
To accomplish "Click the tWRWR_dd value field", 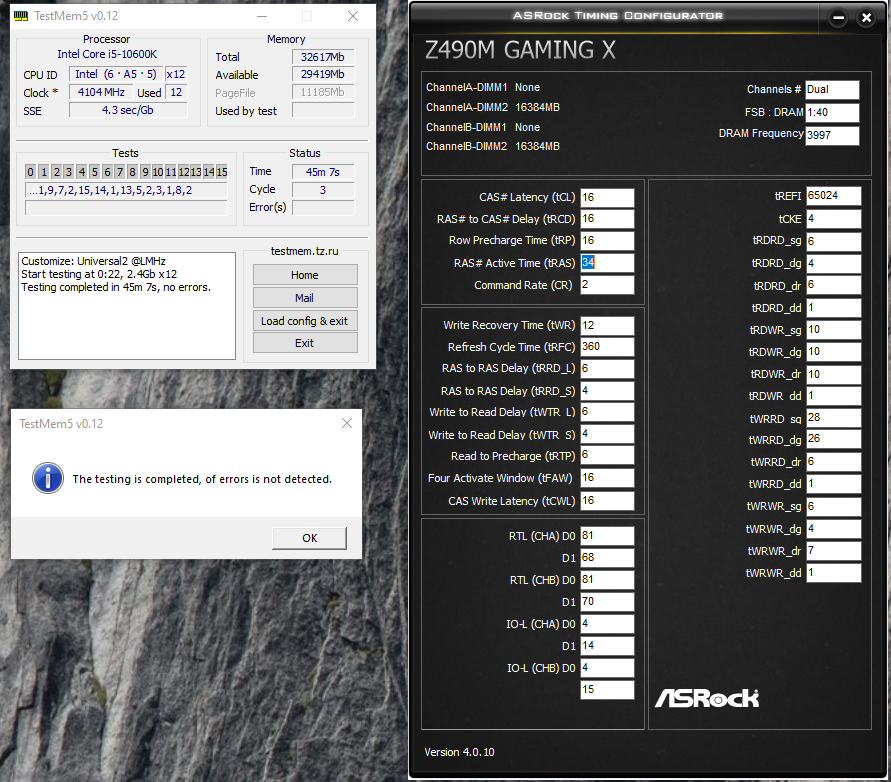I will click(834, 573).
